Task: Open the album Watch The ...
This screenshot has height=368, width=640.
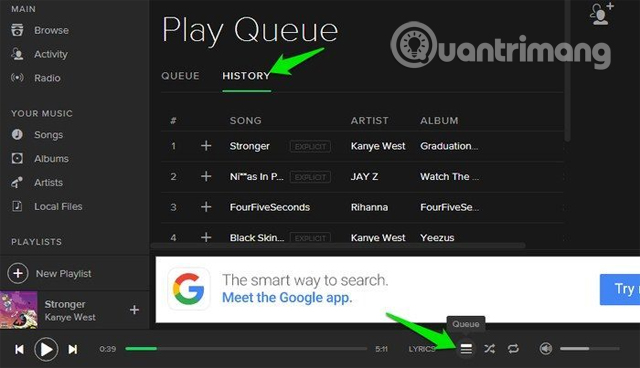Action: [449, 177]
